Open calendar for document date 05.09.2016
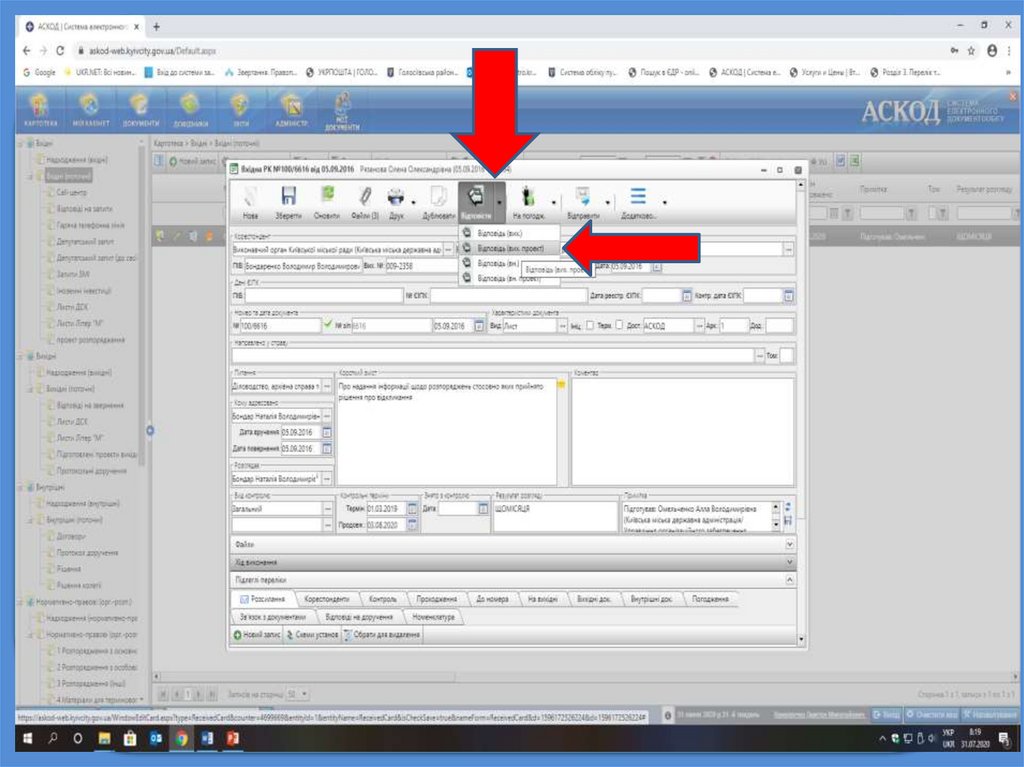The image size is (1024, 767). click(479, 325)
